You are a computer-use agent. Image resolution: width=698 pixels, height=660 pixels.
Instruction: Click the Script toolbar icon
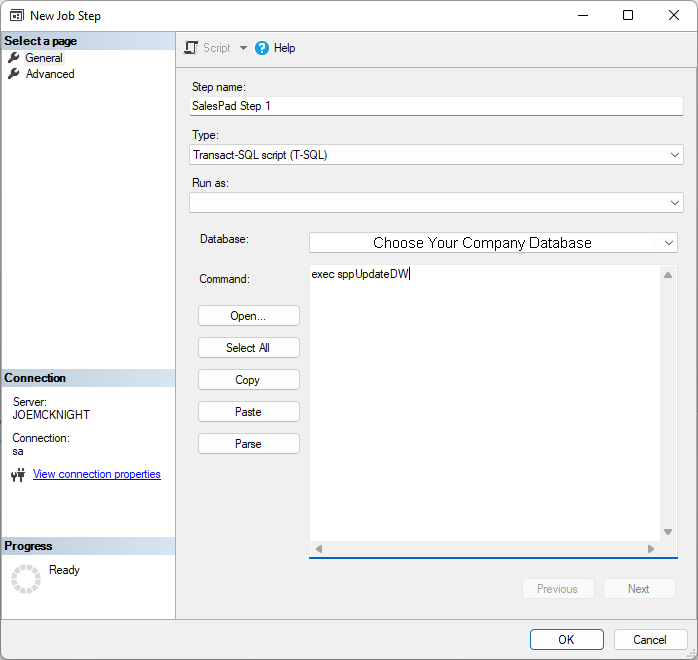pyautogui.click(x=192, y=48)
